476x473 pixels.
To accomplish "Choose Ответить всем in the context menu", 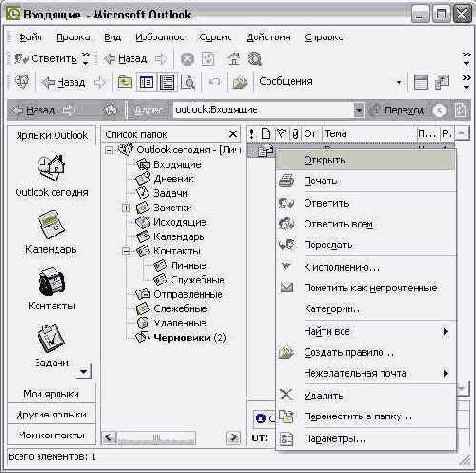I will (366, 224).
